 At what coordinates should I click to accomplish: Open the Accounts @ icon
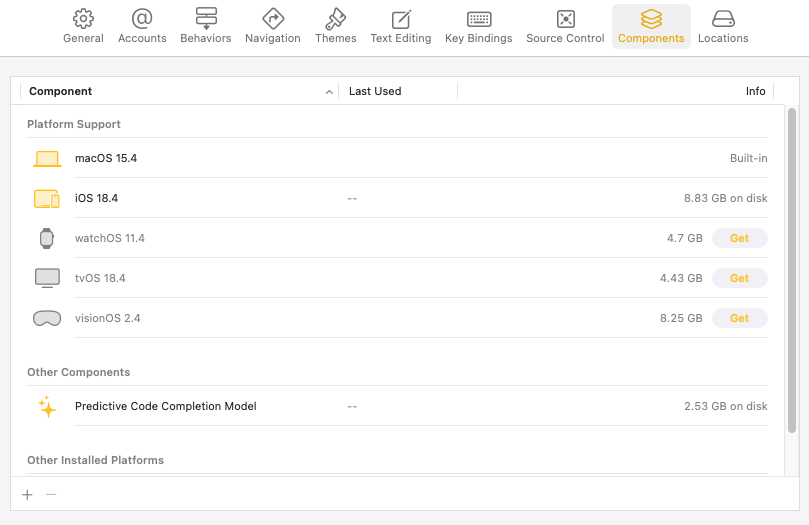coord(142,19)
